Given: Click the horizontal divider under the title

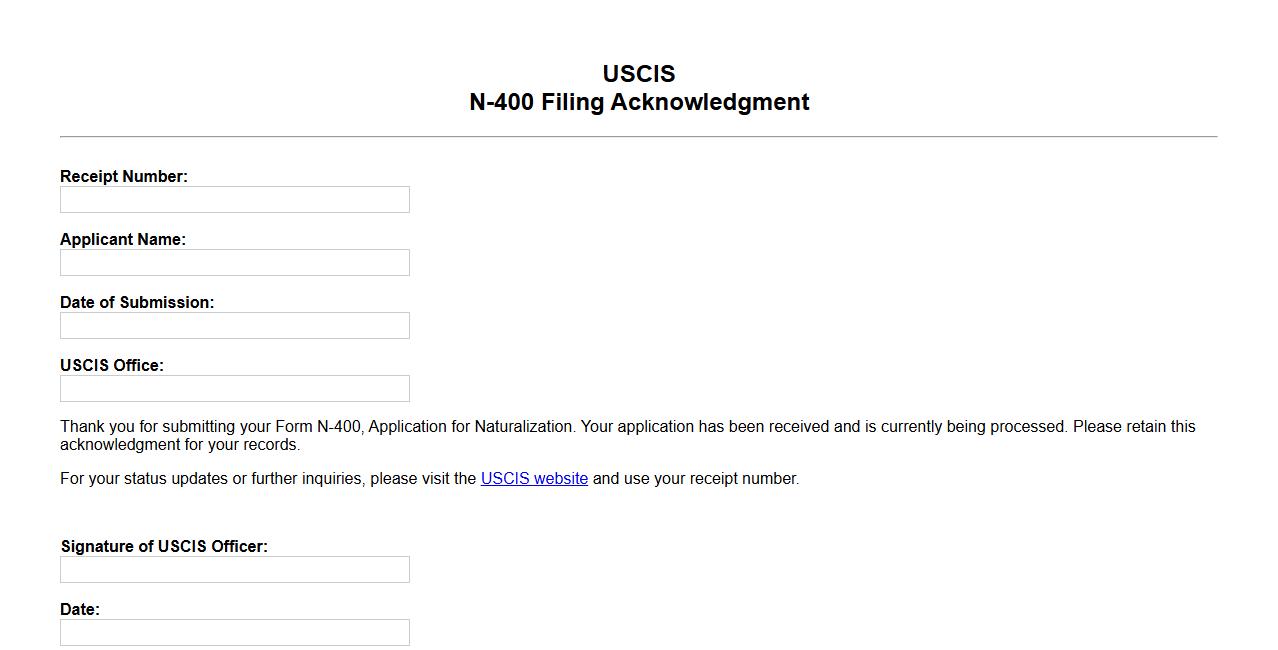Looking at the screenshot, I should (638, 136).
